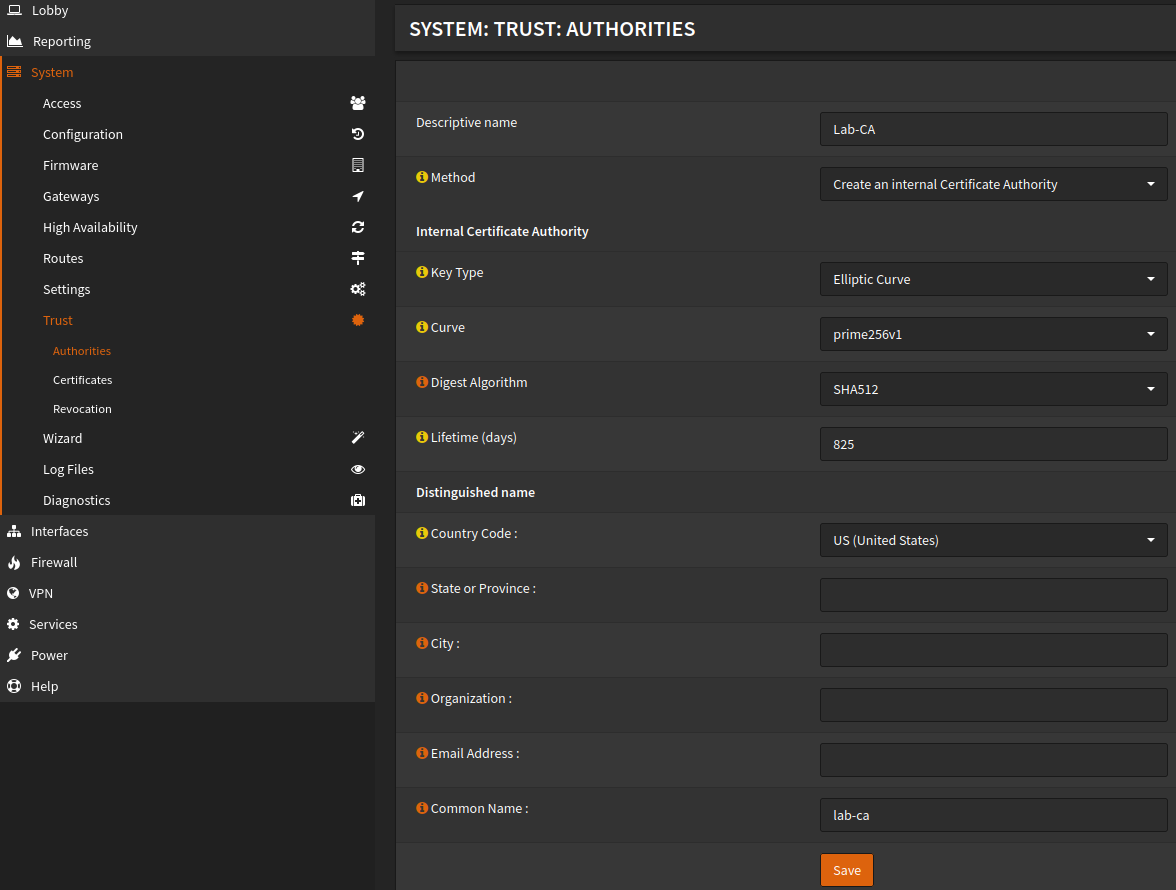Screen dimensions: 1176x890
Task: Click the Access users icon in sidebar
Action: click(x=358, y=103)
